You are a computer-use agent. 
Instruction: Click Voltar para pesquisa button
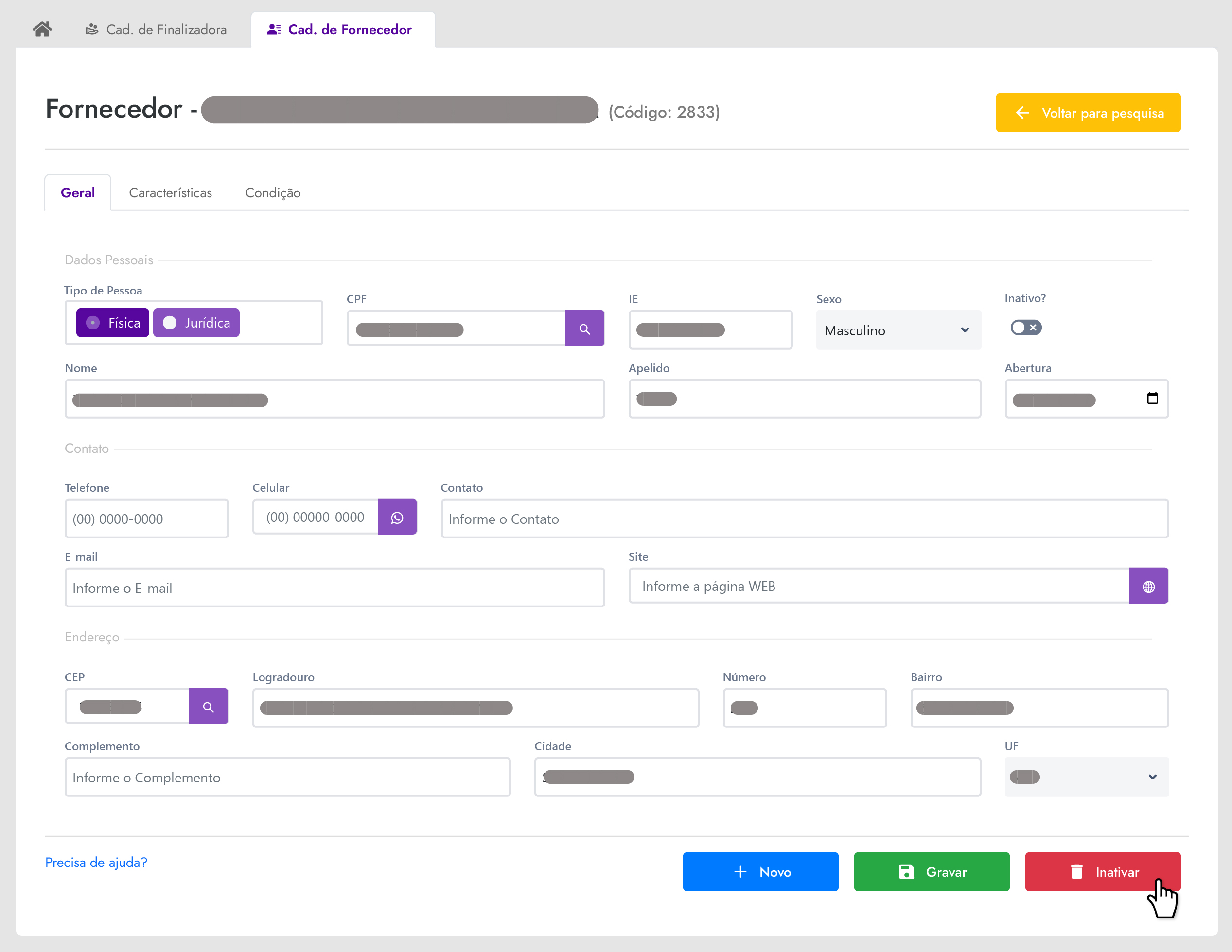1088,113
